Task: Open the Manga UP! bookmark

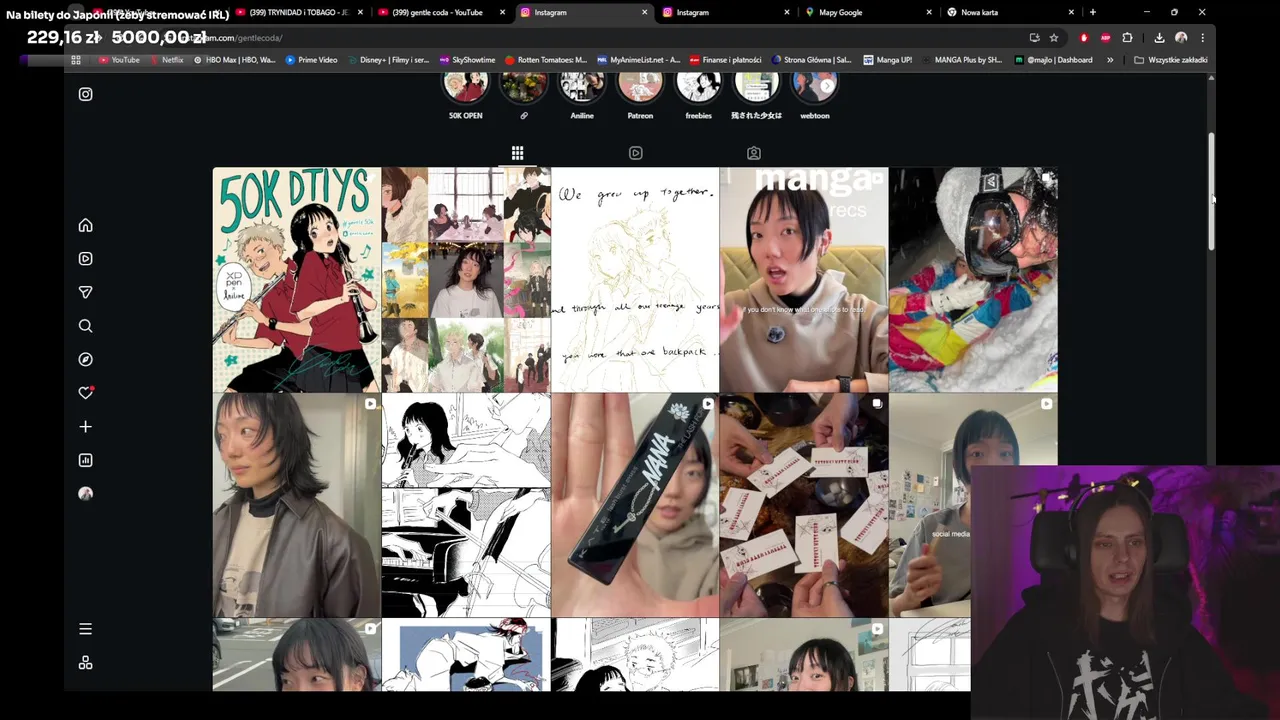Action: pyautogui.click(x=888, y=60)
